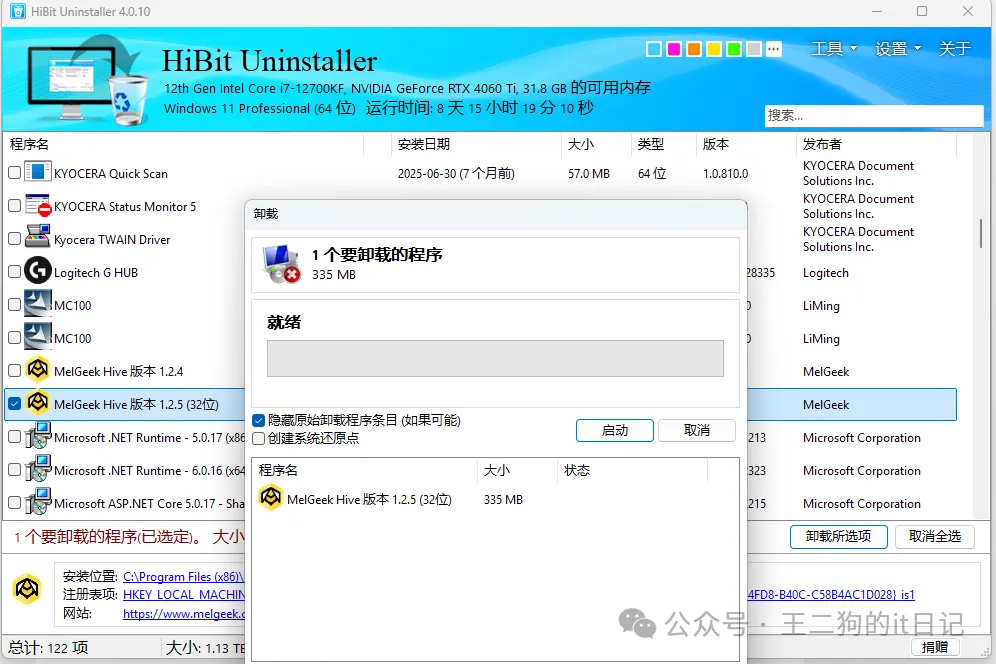
Task: Open the HKEY_LOCAL_MACHINE registry link
Action: pyautogui.click(x=184, y=594)
